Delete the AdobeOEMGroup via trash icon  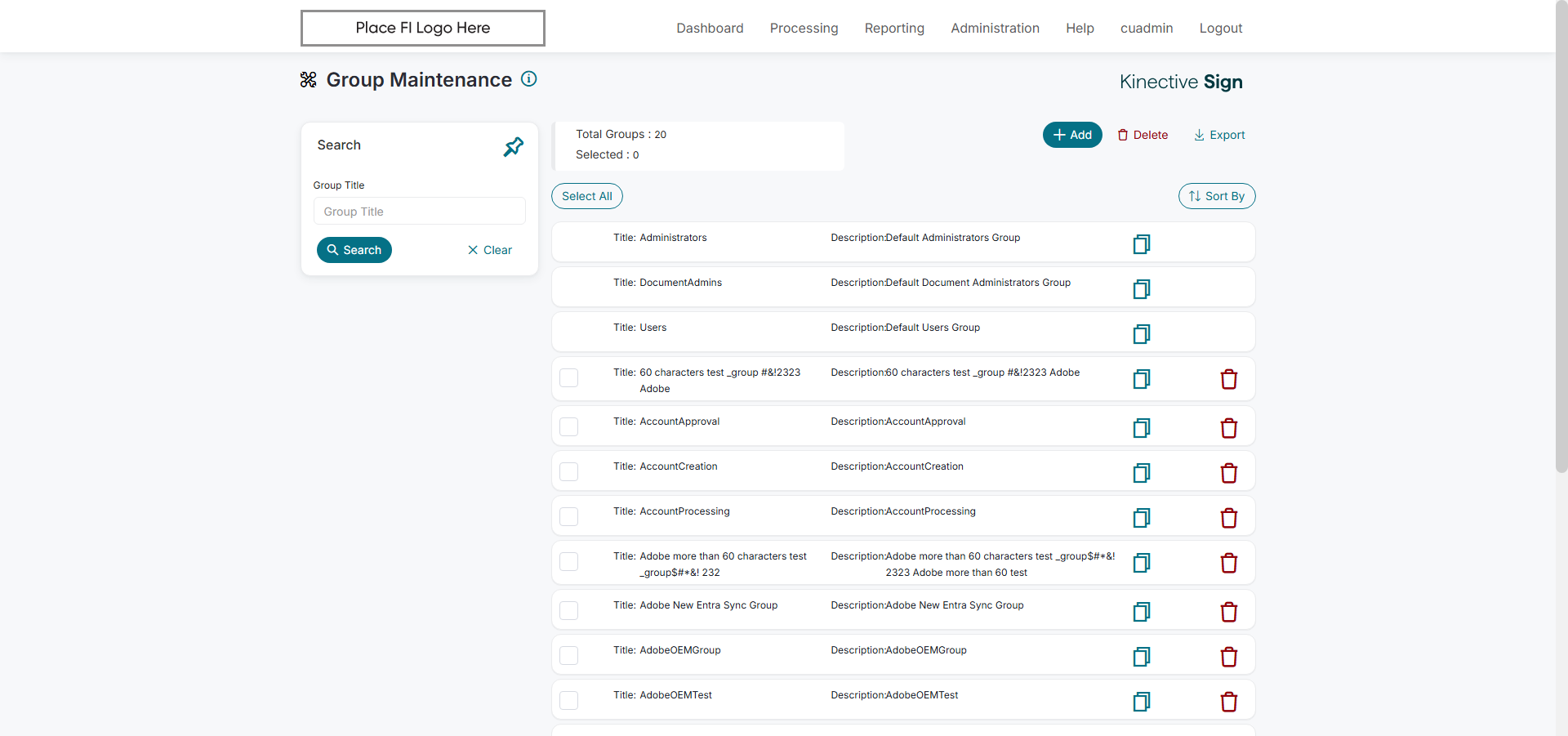point(1229,657)
